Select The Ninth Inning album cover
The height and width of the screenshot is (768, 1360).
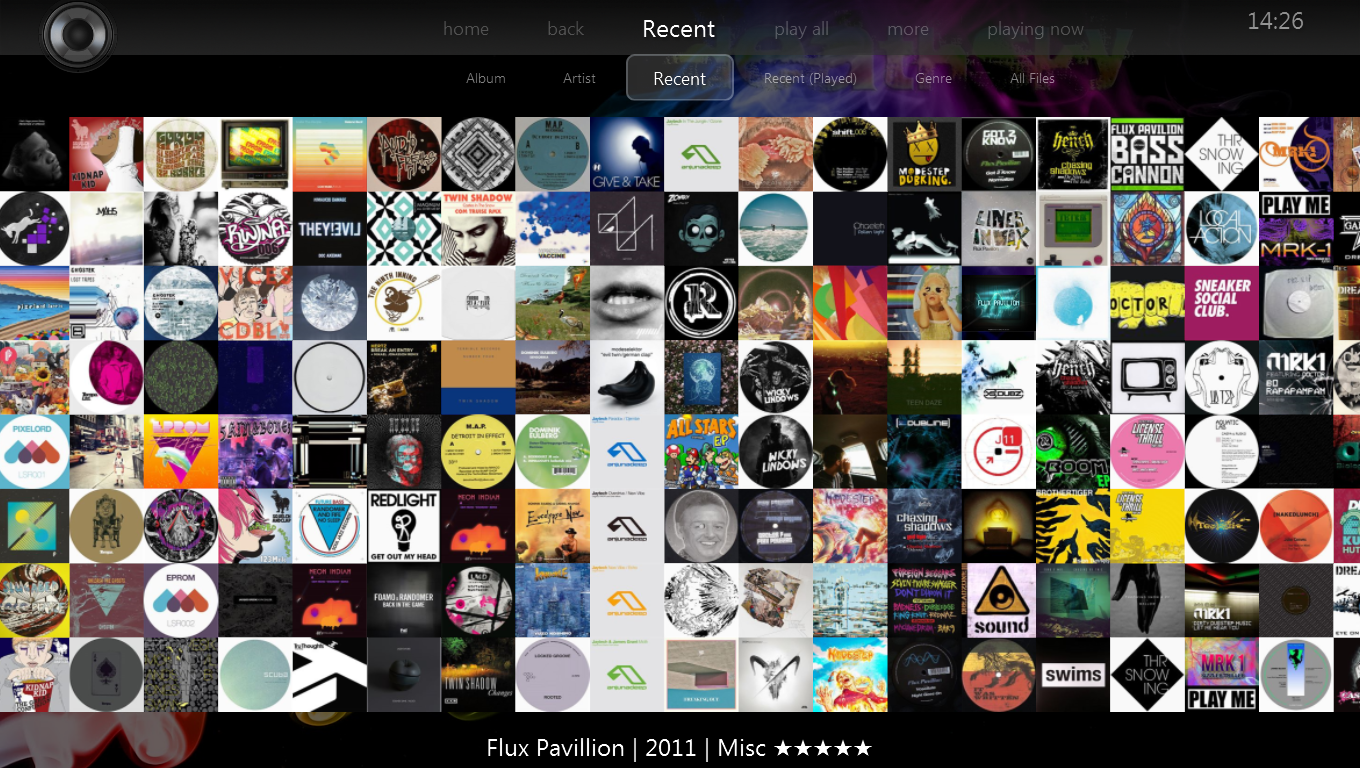[x=403, y=303]
